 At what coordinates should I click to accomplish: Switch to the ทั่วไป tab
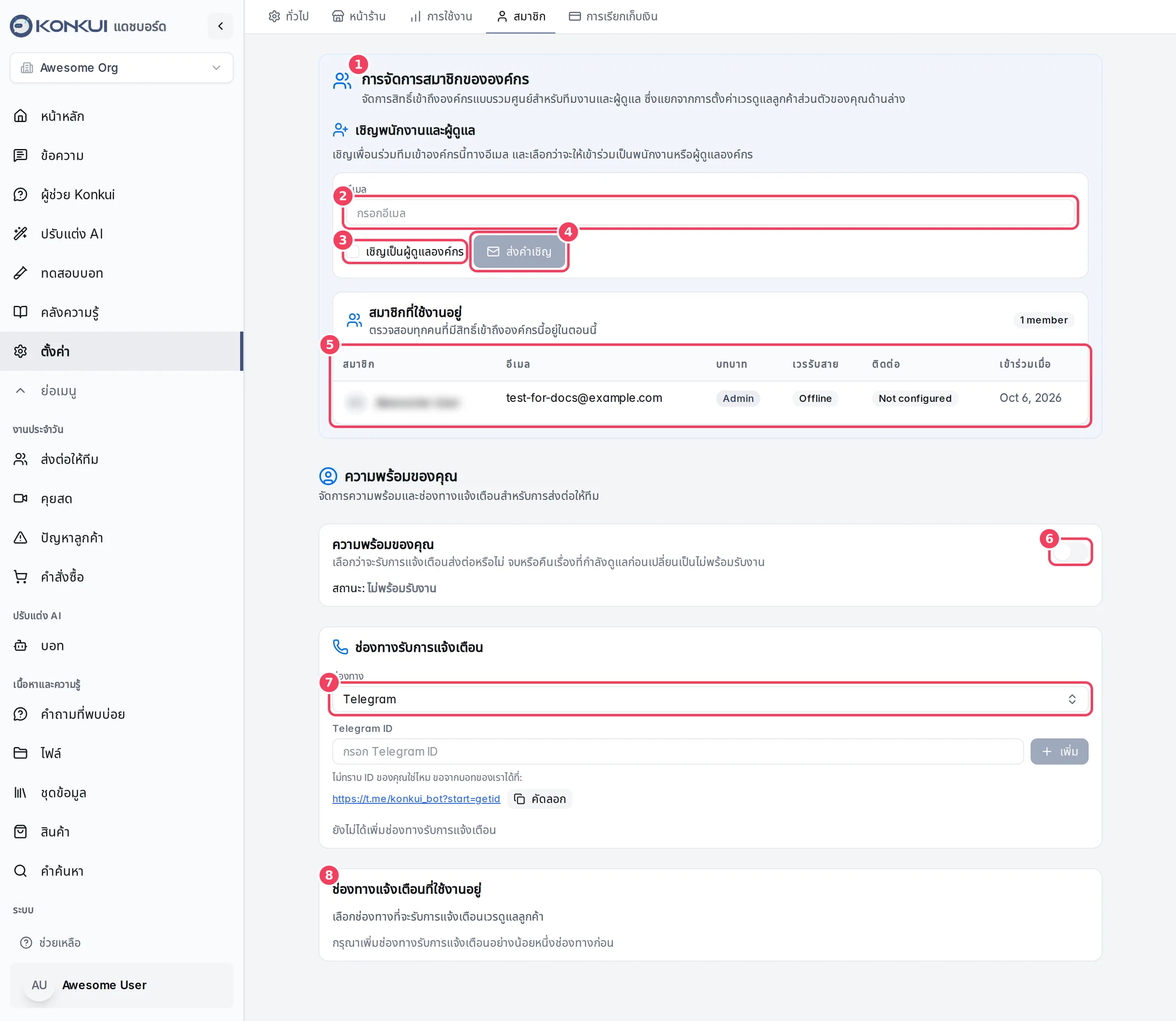289,17
